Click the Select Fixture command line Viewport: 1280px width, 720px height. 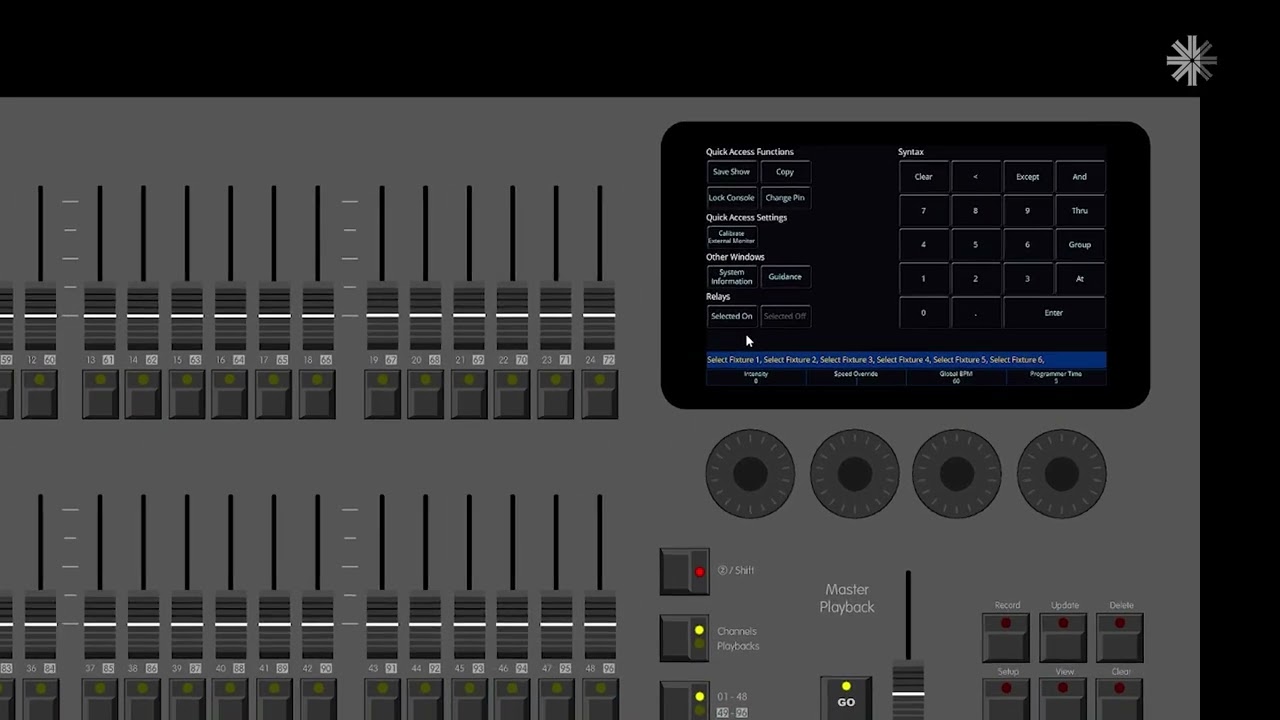point(906,360)
